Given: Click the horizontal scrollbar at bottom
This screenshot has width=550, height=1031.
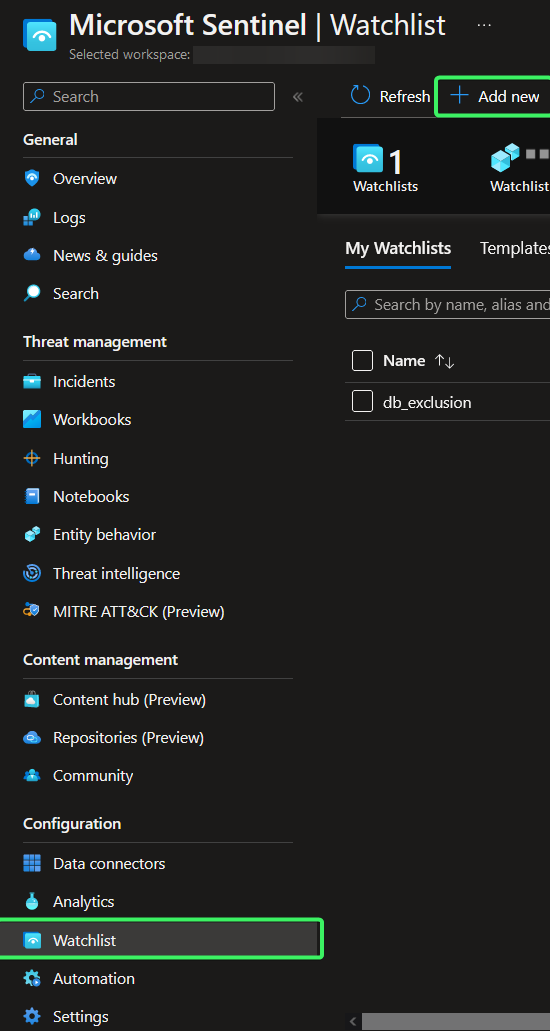Looking at the screenshot, I should [x=455, y=1021].
